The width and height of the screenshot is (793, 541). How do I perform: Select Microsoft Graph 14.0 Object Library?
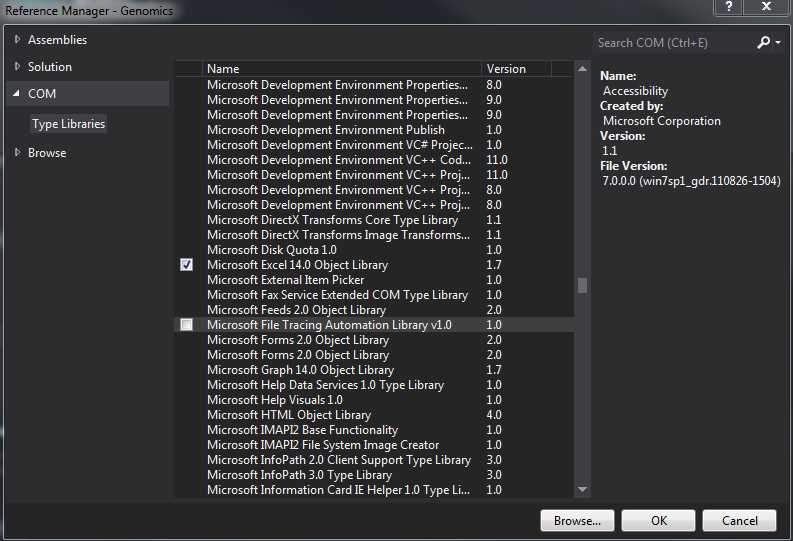pyautogui.click(x=374, y=370)
